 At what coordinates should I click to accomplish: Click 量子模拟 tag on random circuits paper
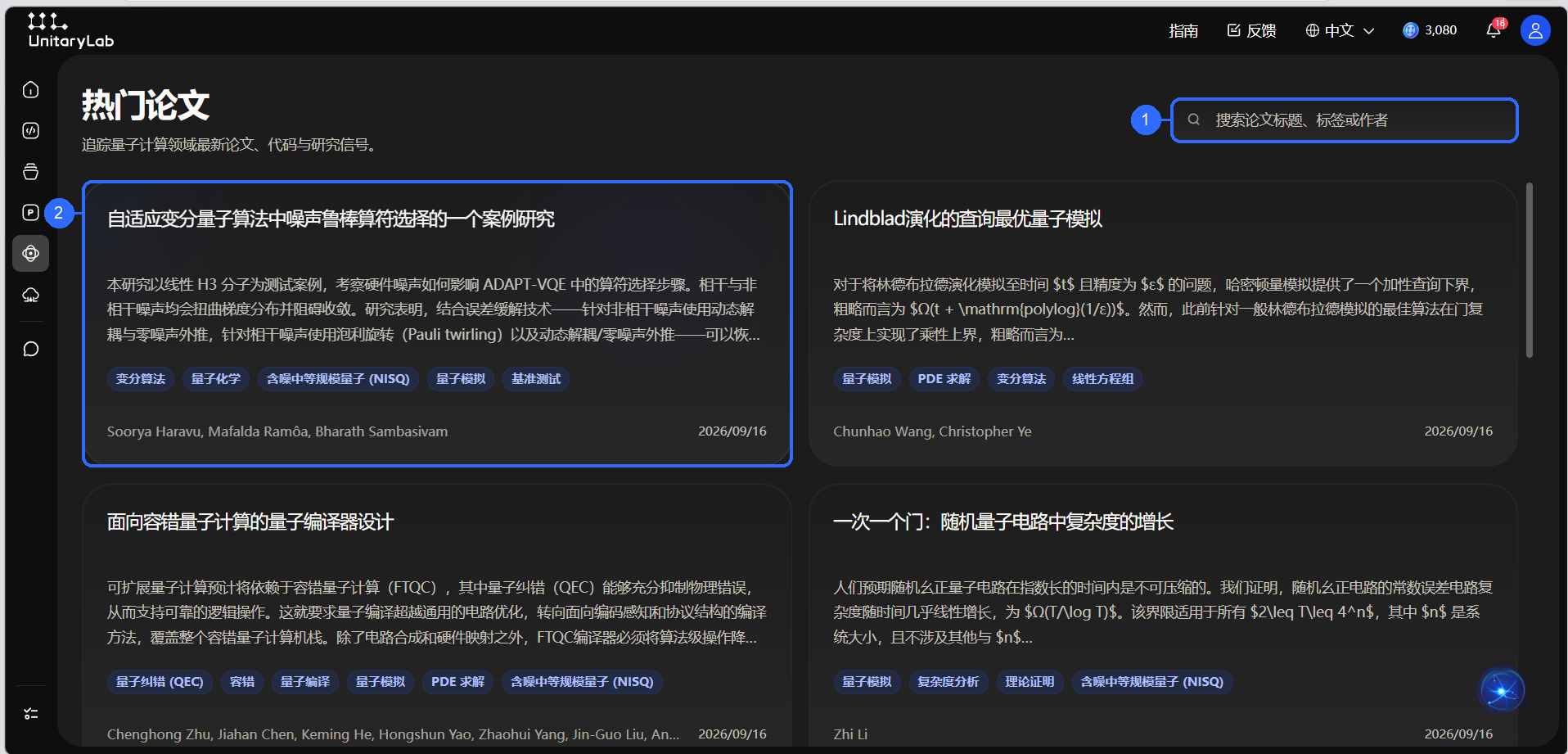867,682
